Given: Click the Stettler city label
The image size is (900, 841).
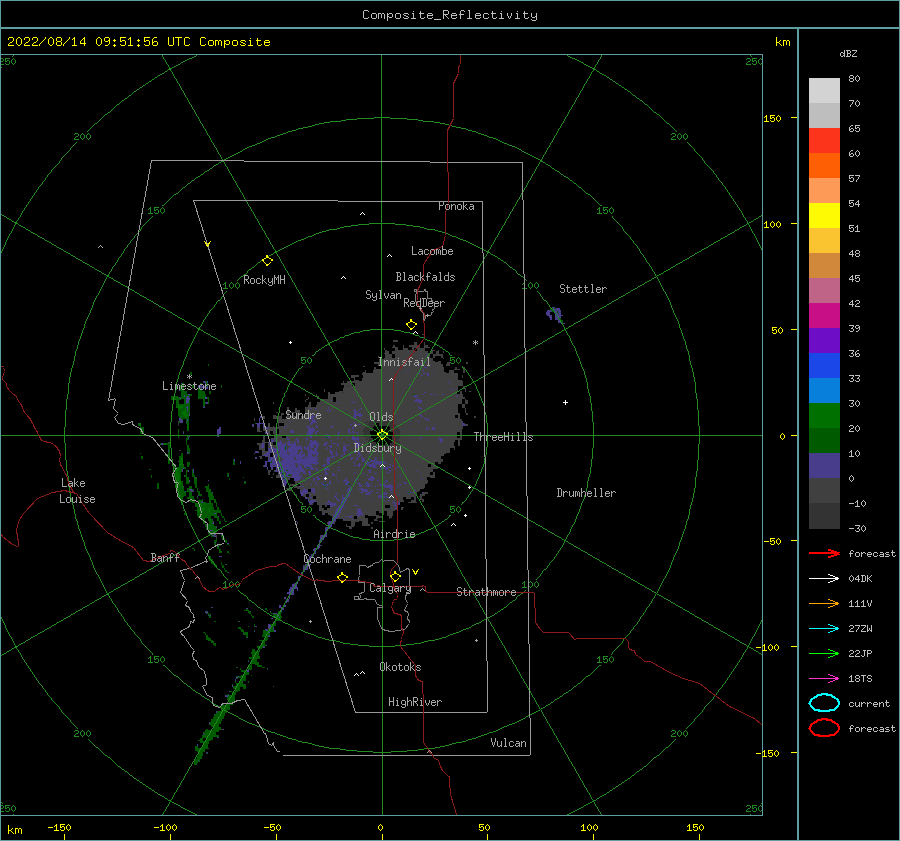Looking at the screenshot, I should pyautogui.click(x=583, y=289).
